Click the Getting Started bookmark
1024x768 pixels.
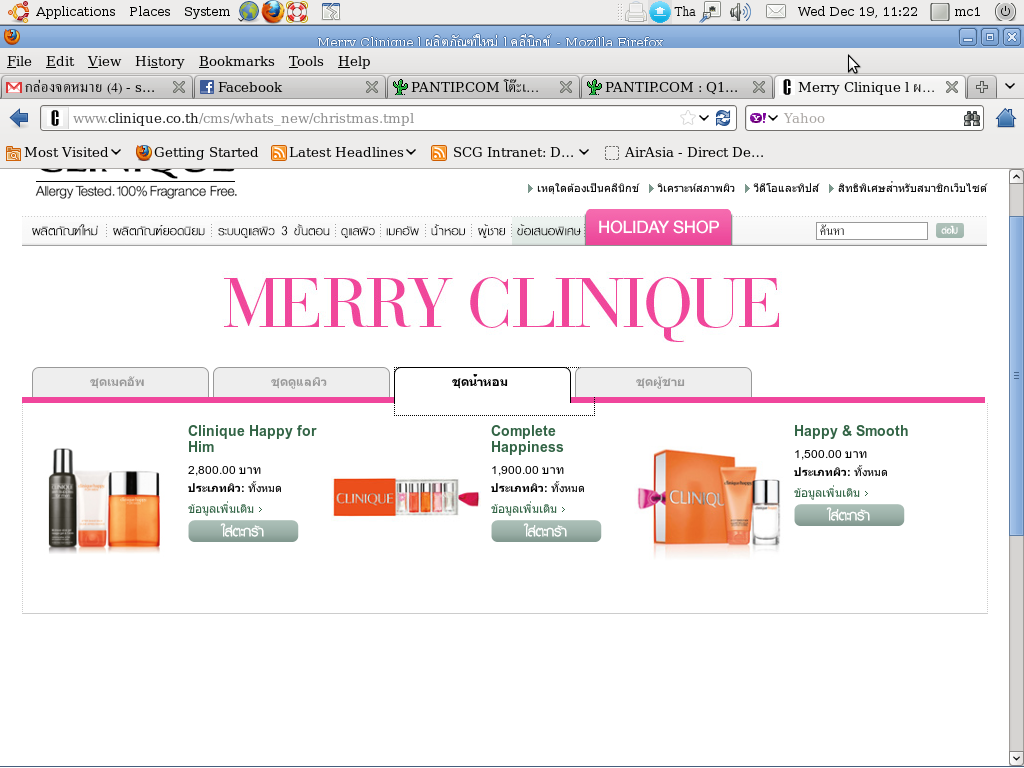197,152
